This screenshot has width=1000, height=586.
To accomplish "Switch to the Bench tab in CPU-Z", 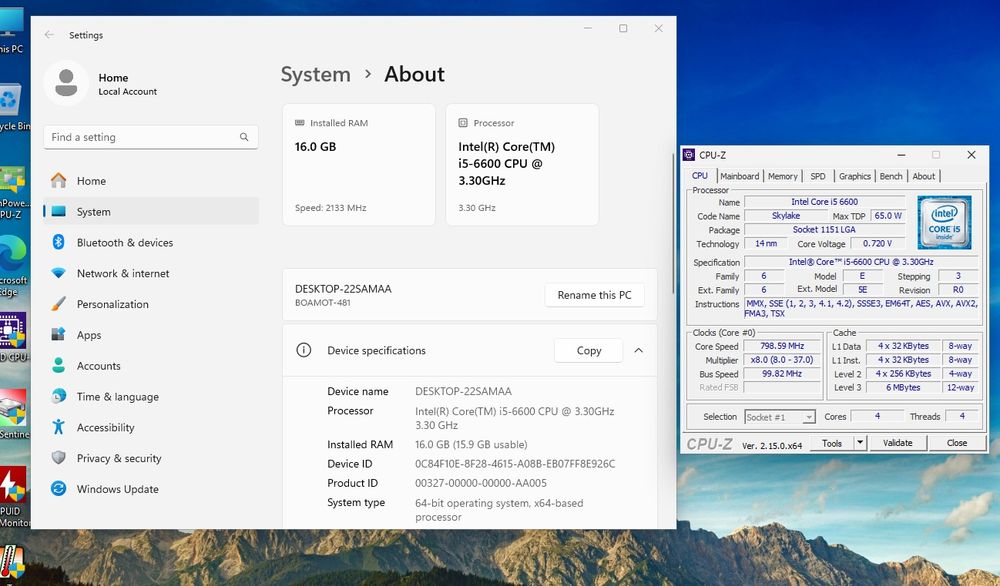I will (x=891, y=176).
